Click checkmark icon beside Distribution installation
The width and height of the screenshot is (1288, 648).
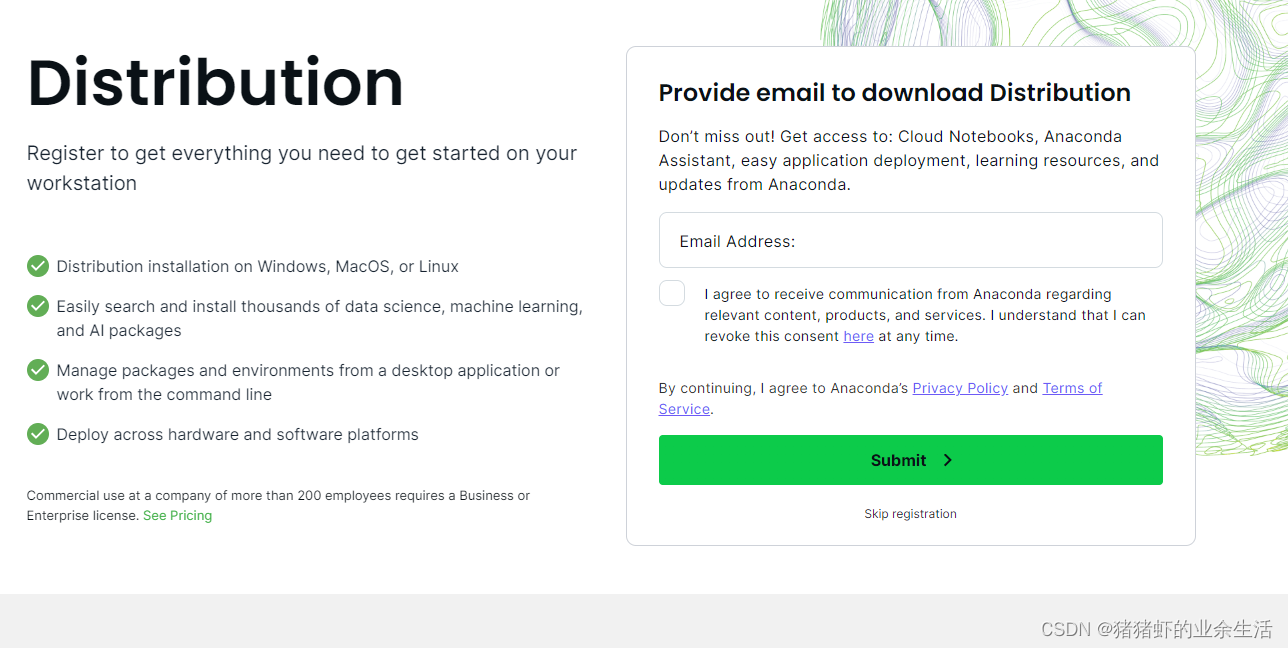[x=38, y=266]
